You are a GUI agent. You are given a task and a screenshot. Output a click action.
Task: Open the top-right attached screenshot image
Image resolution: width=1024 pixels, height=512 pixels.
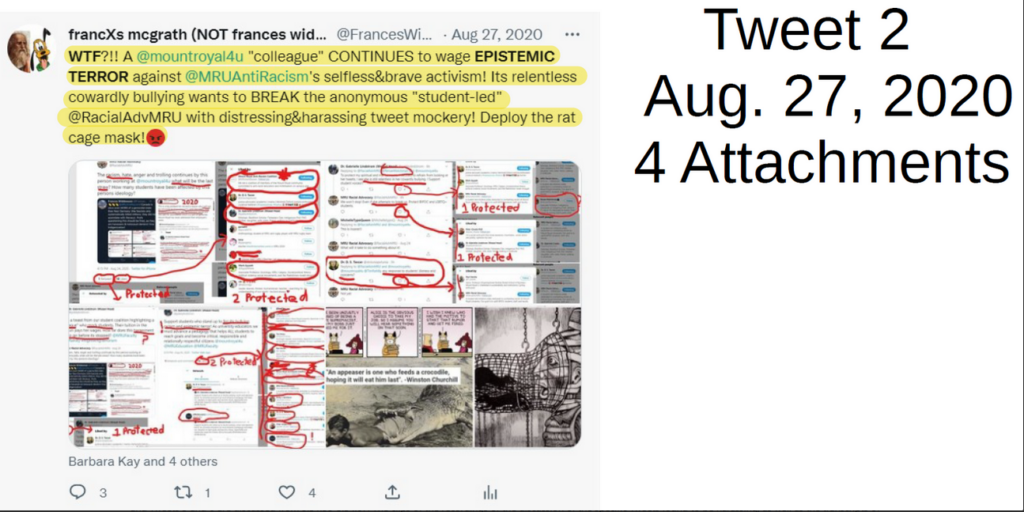(453, 232)
